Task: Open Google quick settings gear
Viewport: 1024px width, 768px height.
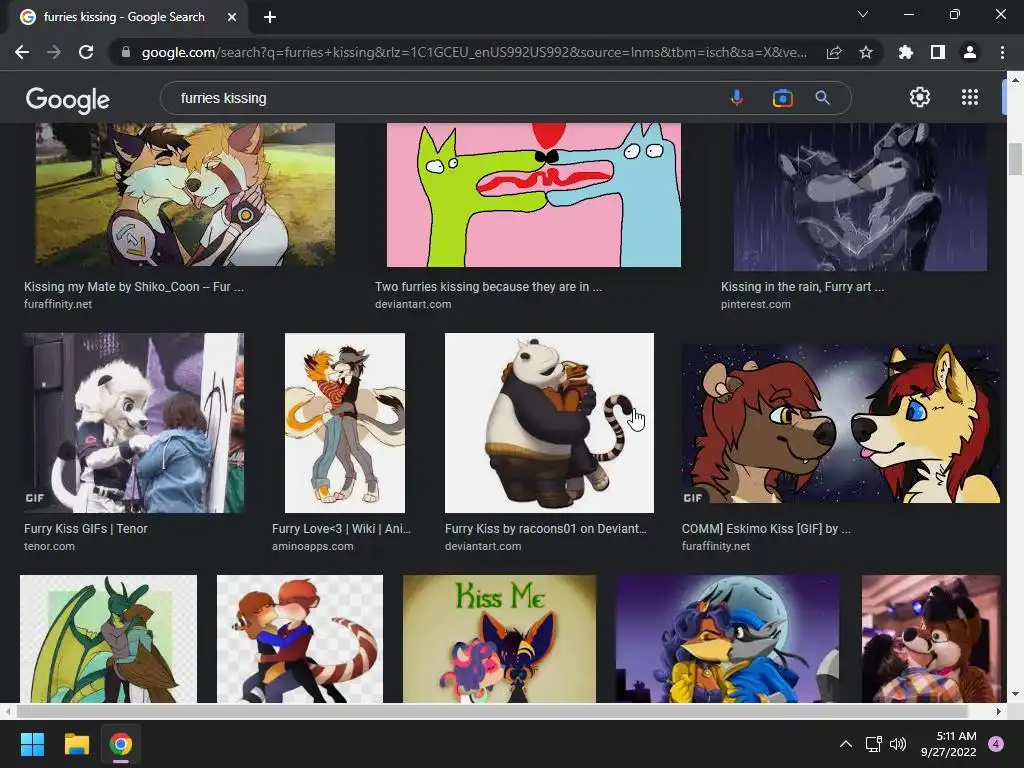Action: tap(920, 97)
